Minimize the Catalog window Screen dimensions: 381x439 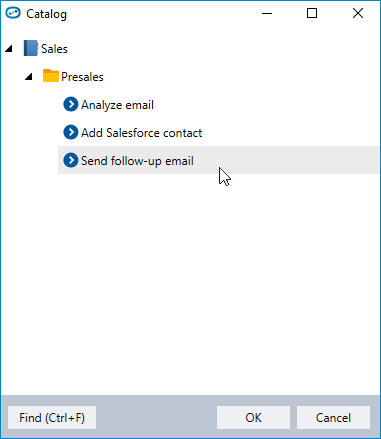[x=267, y=13]
